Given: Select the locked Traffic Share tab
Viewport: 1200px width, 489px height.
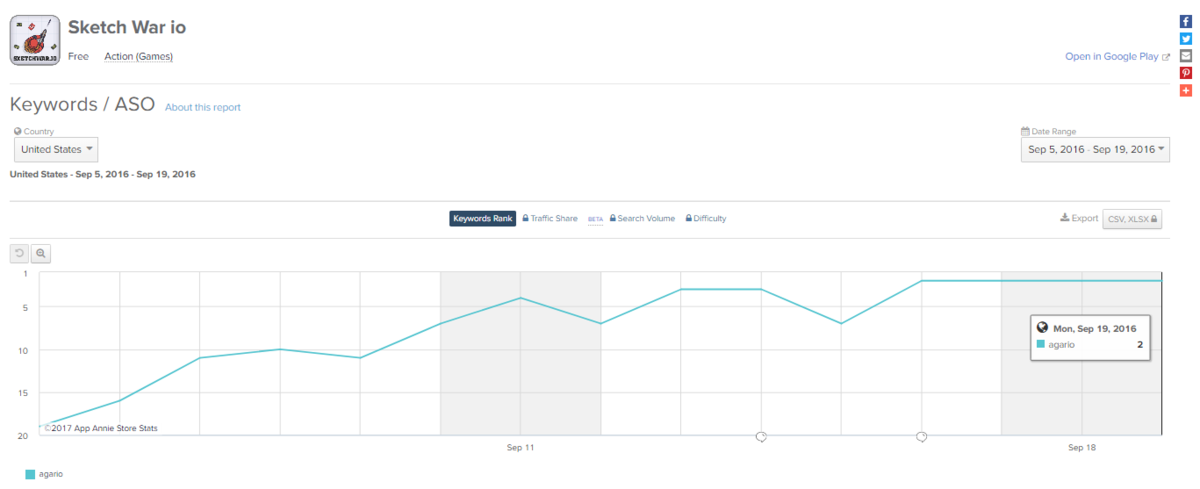Looking at the screenshot, I should pos(550,218).
